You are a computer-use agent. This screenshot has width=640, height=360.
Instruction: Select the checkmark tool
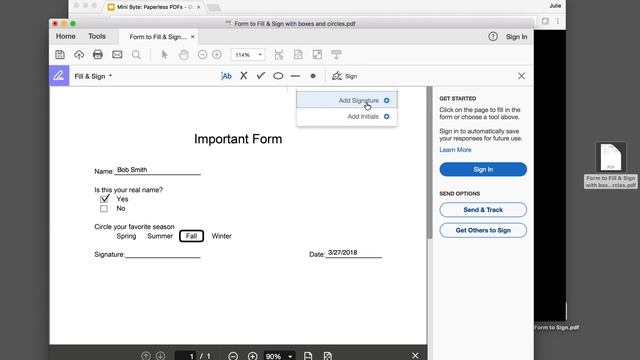[x=260, y=76]
